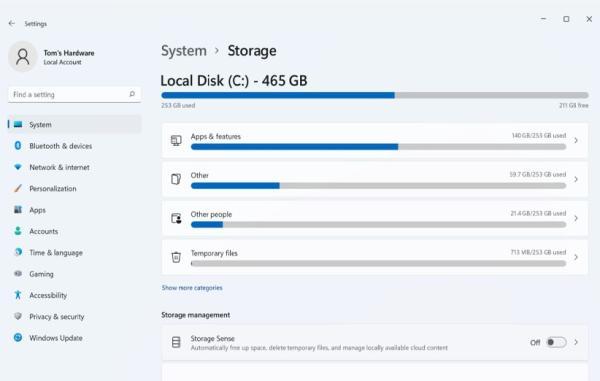Image resolution: width=600 pixels, height=381 pixels.
Task: Open Storage Sense settings via chevron
Action: (x=576, y=342)
